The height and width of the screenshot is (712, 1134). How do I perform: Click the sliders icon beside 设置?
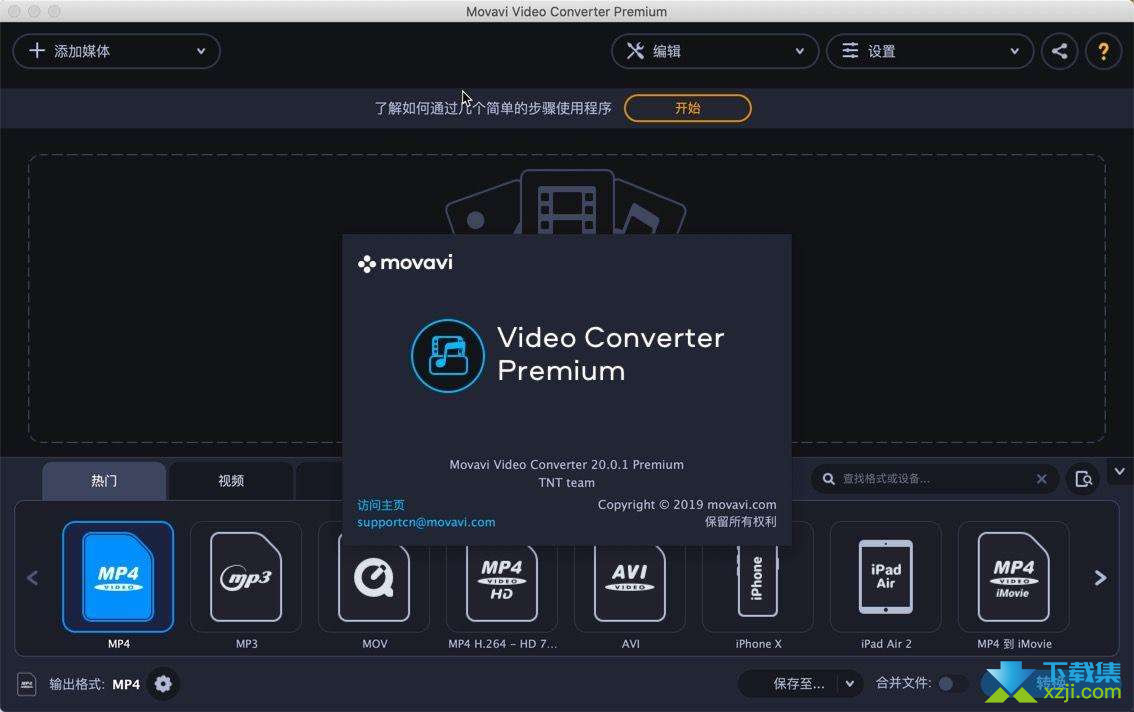coord(850,51)
